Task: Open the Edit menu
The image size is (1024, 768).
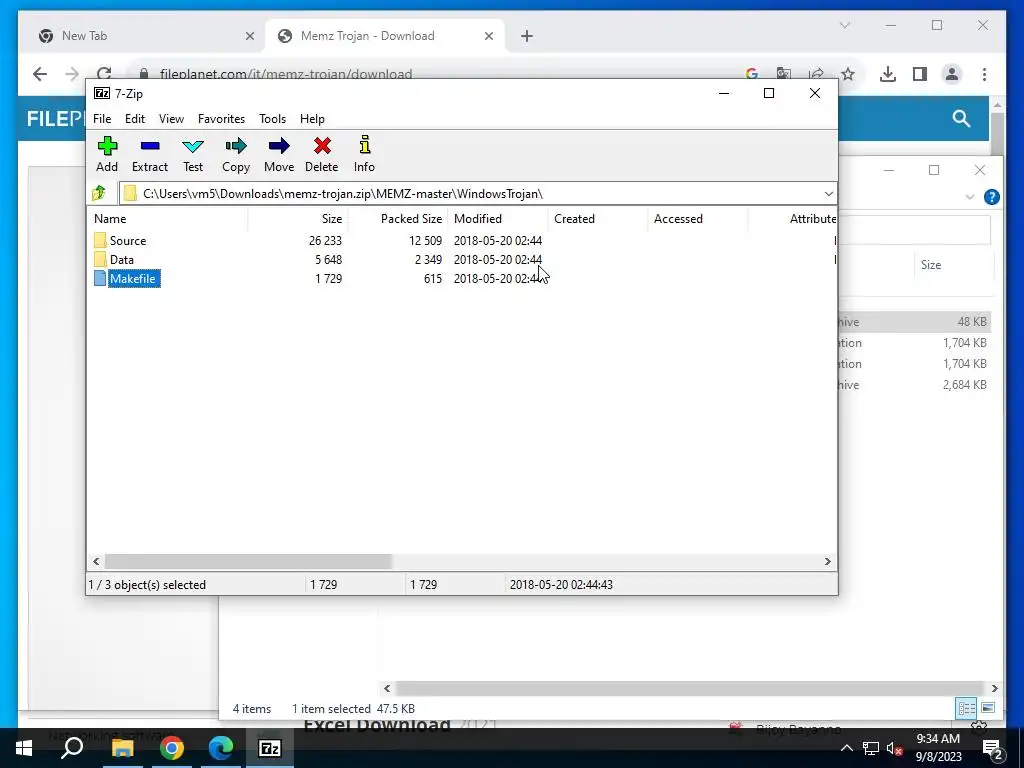Action: pos(135,119)
